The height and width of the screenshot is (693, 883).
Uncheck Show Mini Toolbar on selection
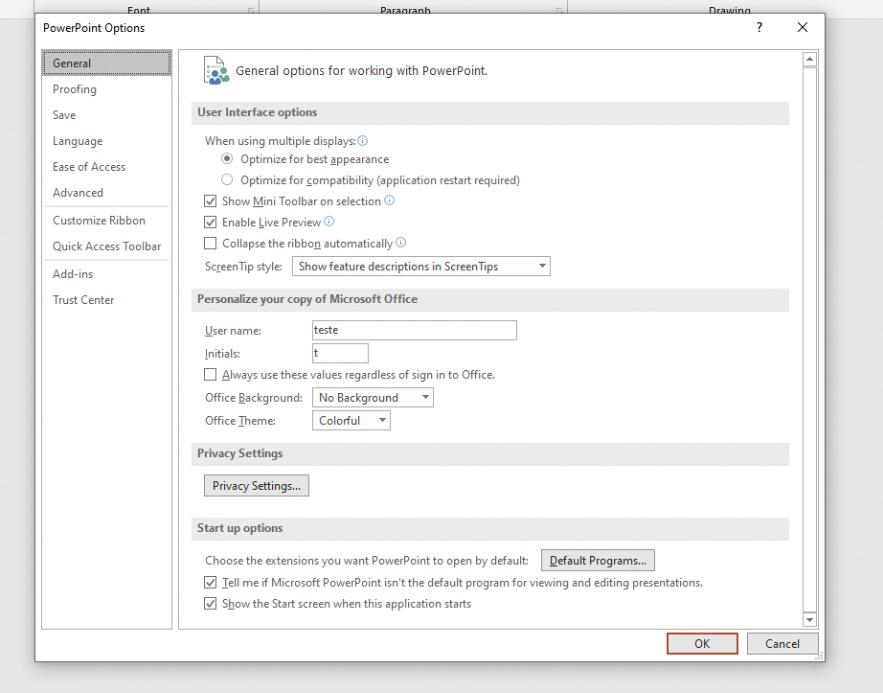click(x=210, y=202)
